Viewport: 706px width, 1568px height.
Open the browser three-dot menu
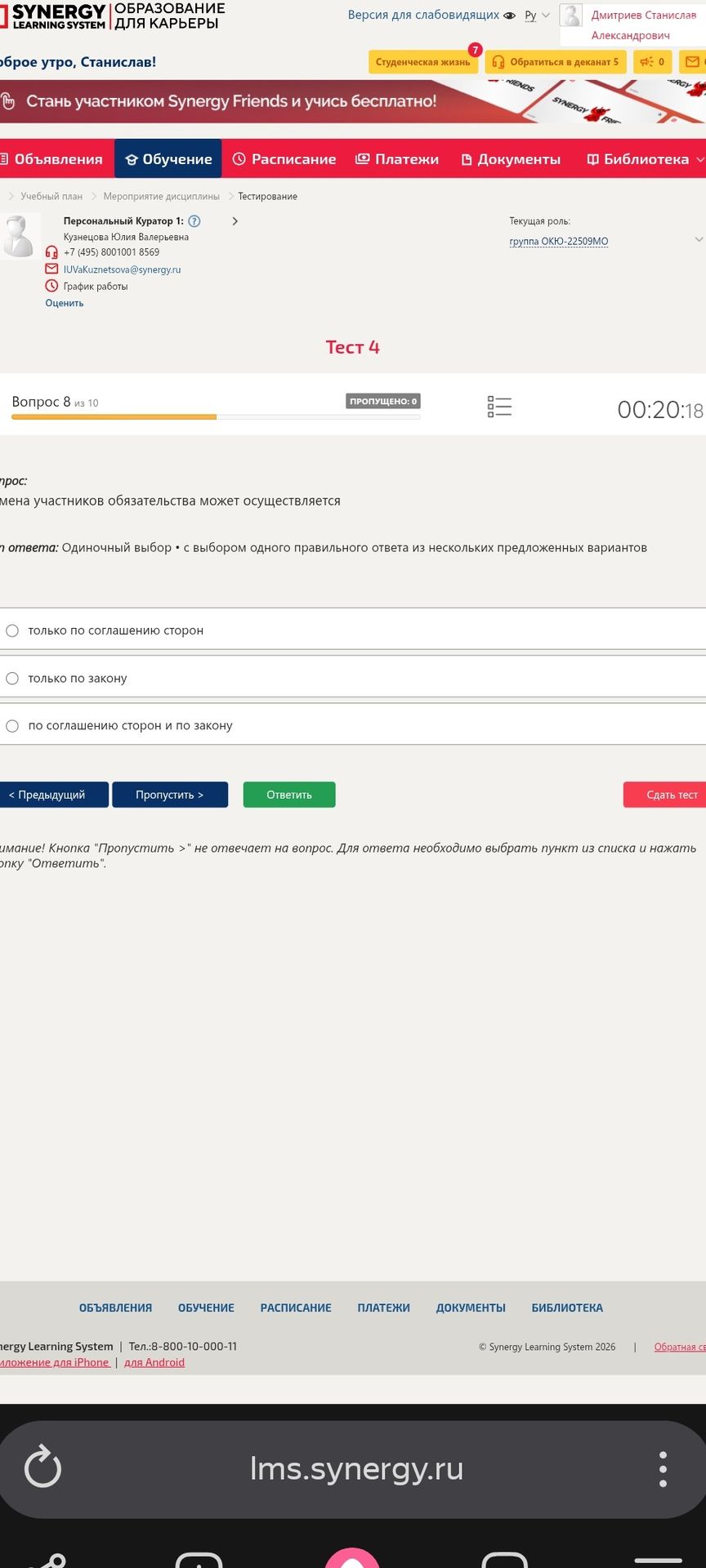(x=663, y=1468)
